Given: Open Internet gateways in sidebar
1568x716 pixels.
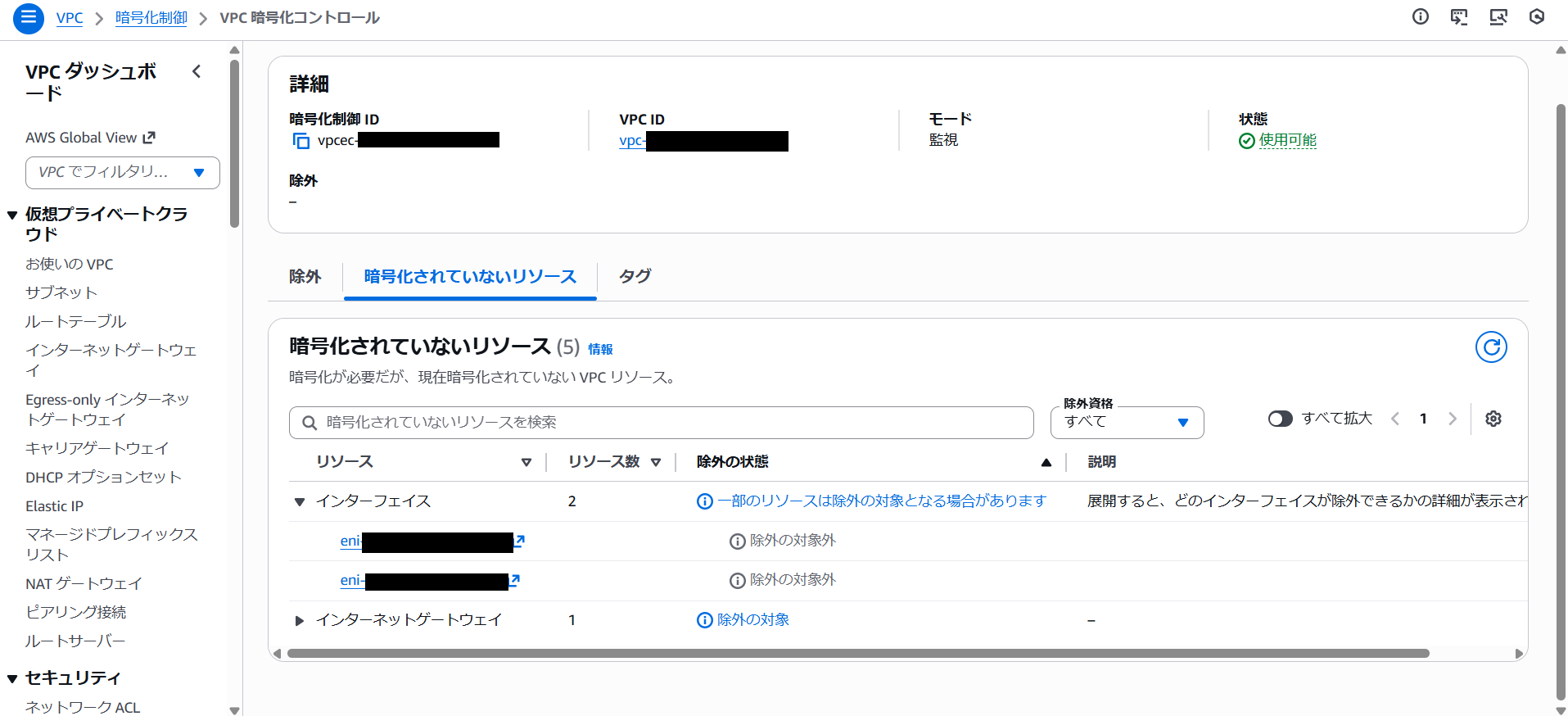Looking at the screenshot, I should click(x=111, y=360).
